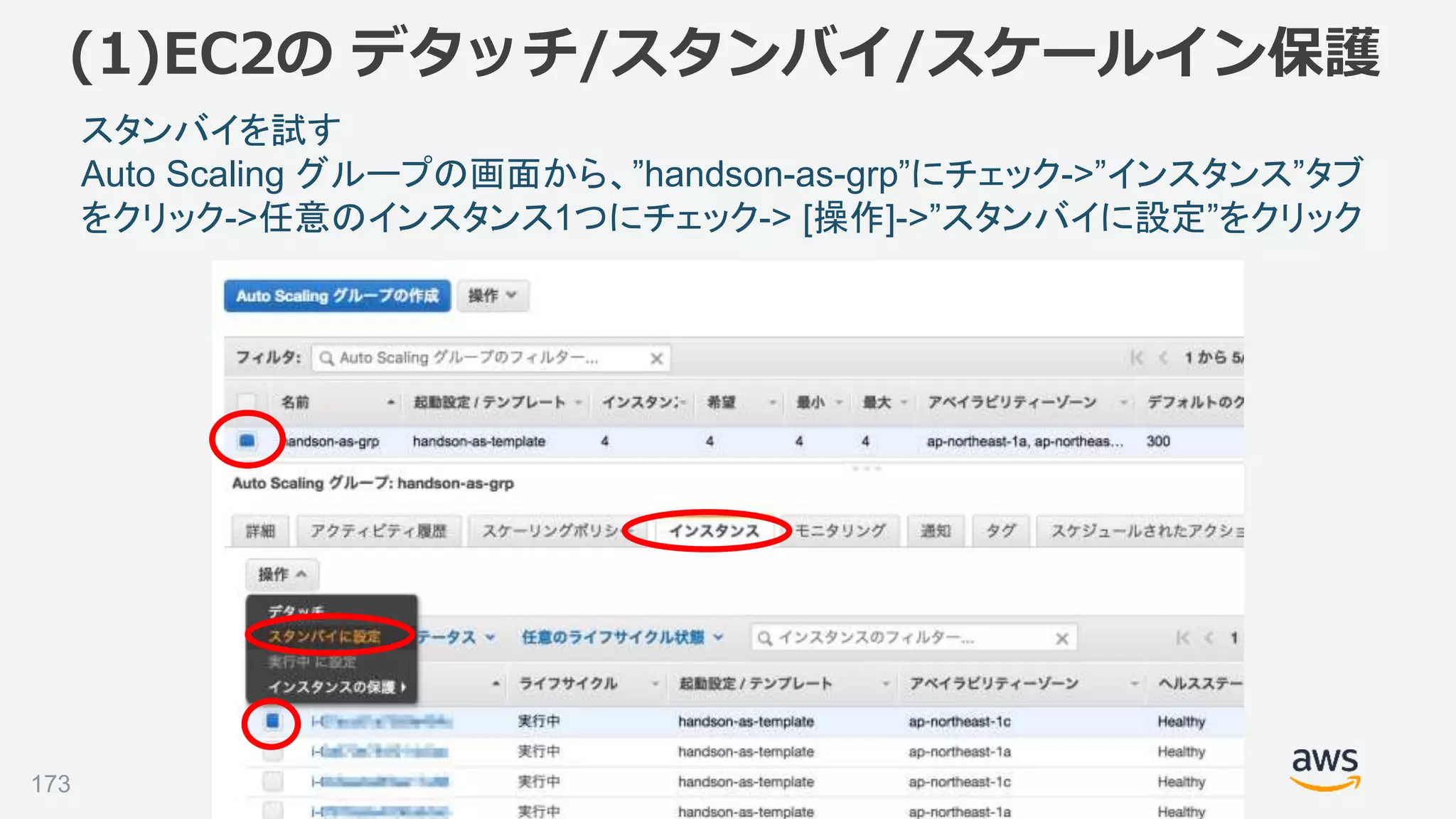Go to first page of group list
1456x819 pixels.
[1137, 358]
